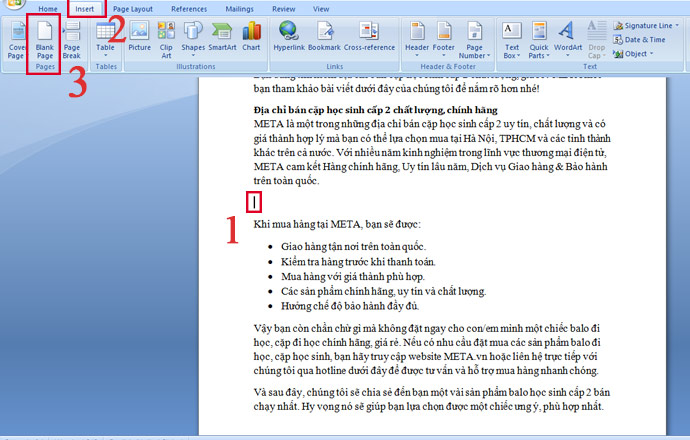Click paragraph starting 'Và sau đây, chúng tôi'
The height and width of the screenshot is (440, 690).
point(432,399)
